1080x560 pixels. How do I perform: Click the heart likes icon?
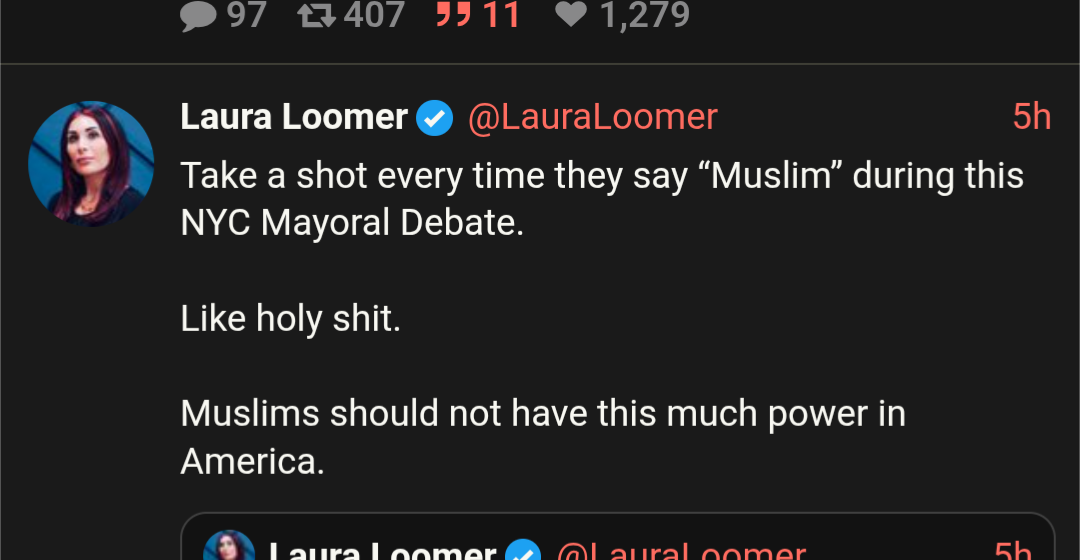[x=571, y=14]
